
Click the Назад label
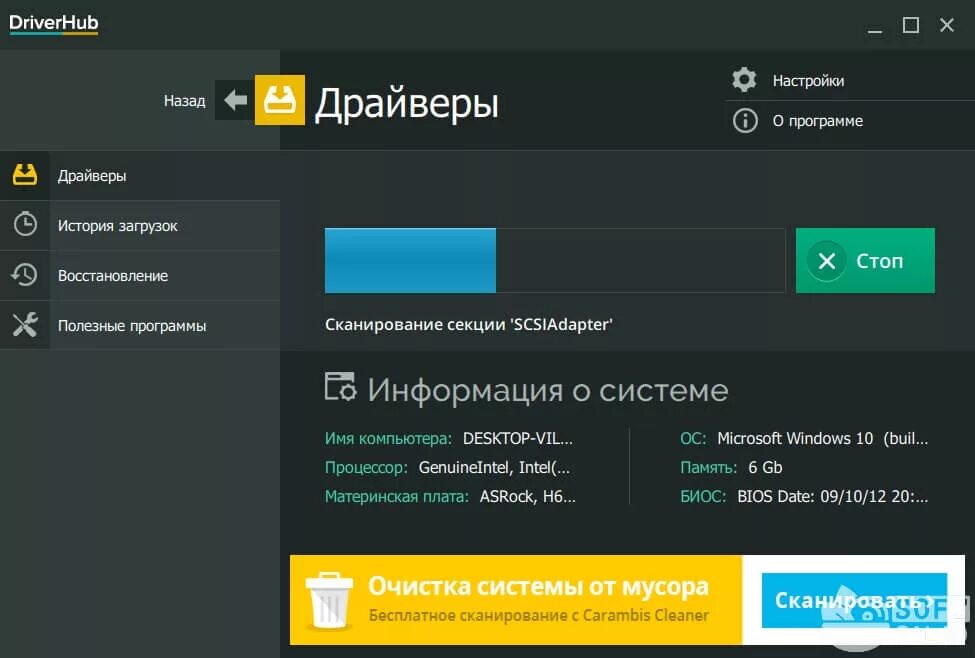point(184,101)
